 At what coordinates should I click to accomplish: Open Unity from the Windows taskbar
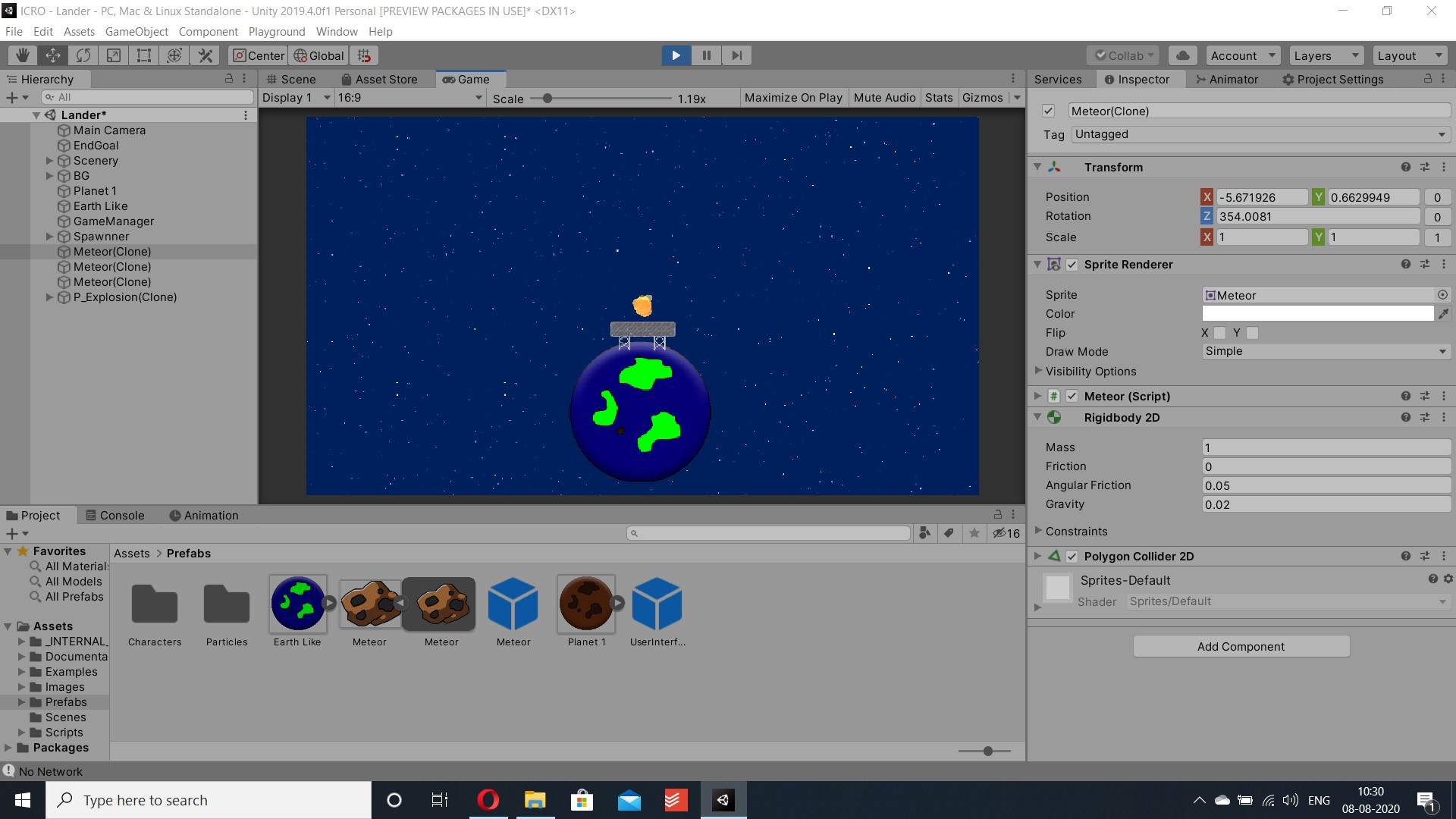[x=723, y=800]
